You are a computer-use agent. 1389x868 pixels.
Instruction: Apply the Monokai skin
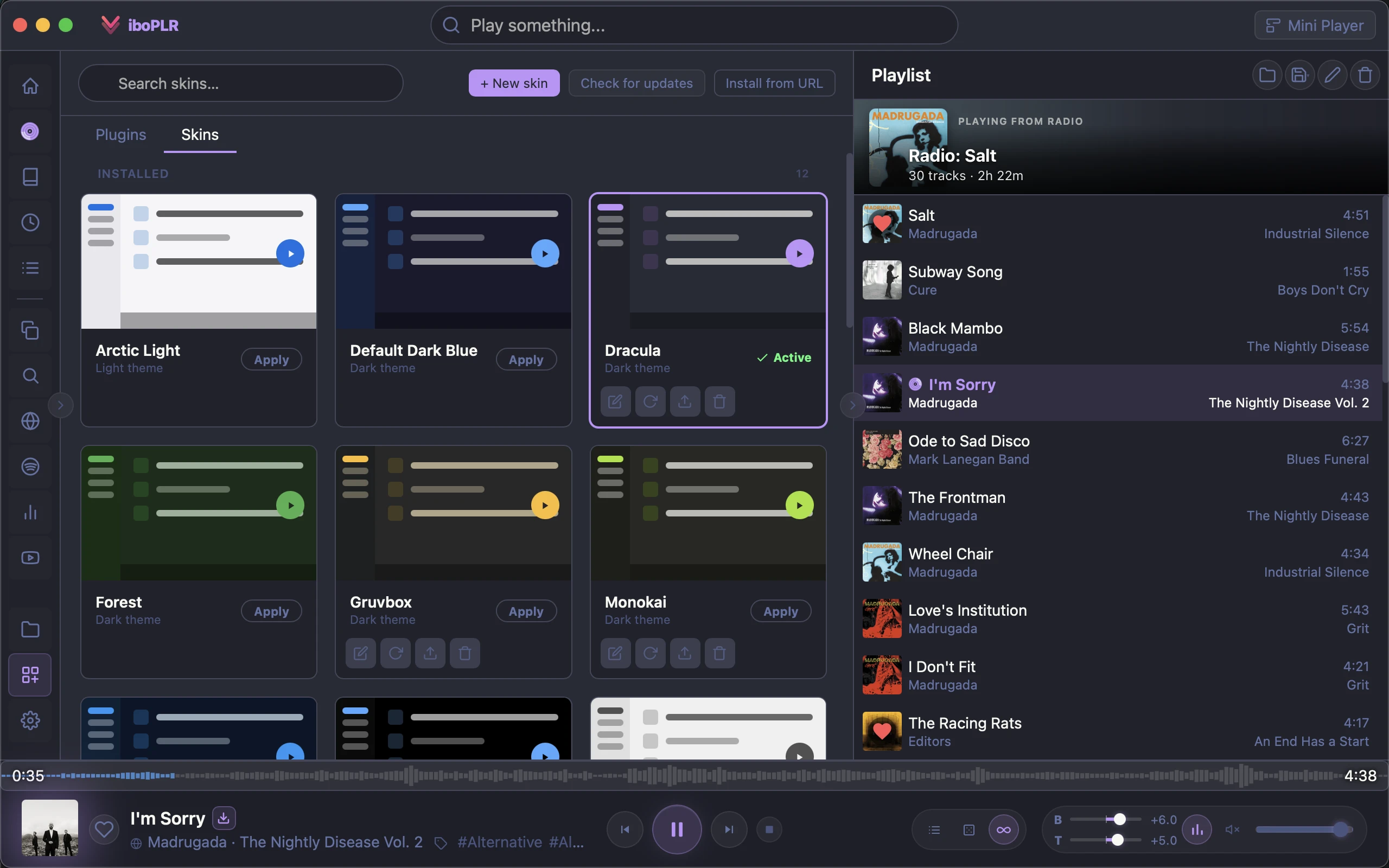tap(781, 611)
